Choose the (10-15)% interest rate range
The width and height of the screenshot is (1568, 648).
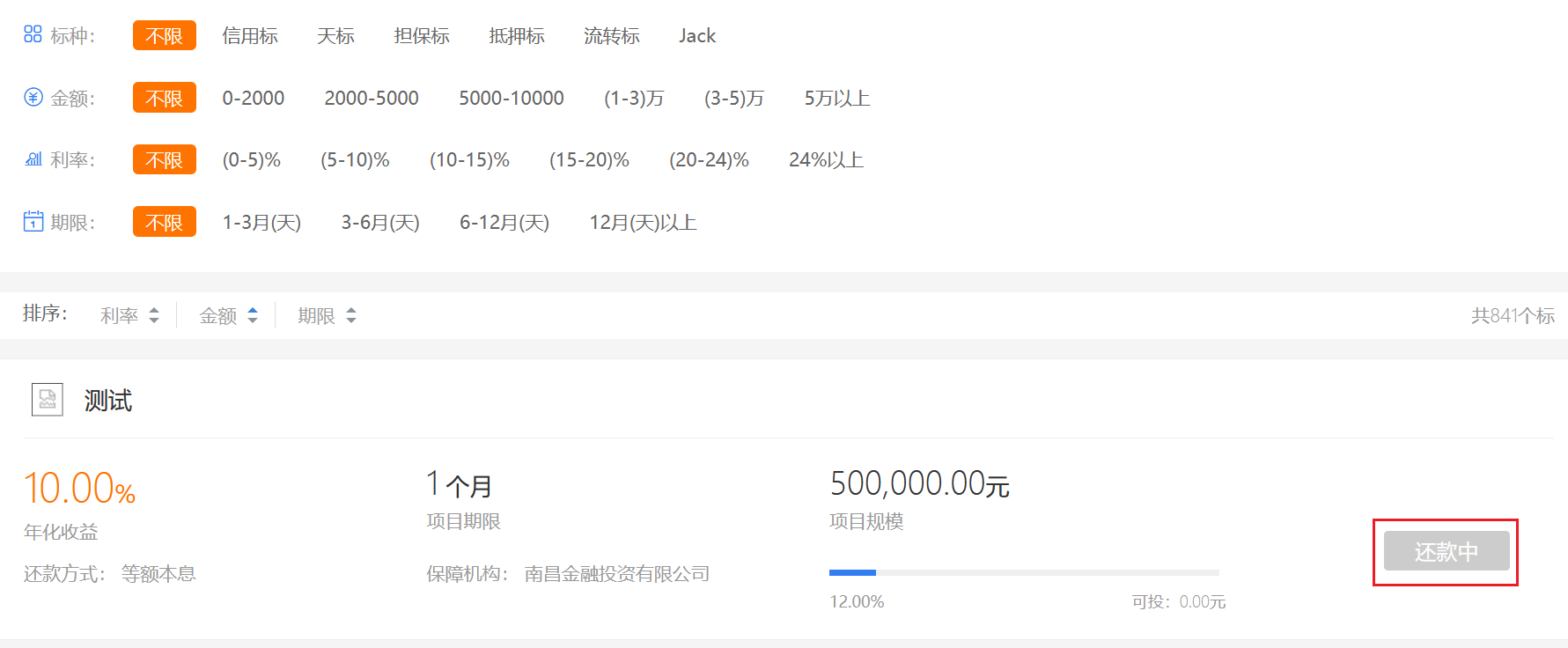pos(469,160)
